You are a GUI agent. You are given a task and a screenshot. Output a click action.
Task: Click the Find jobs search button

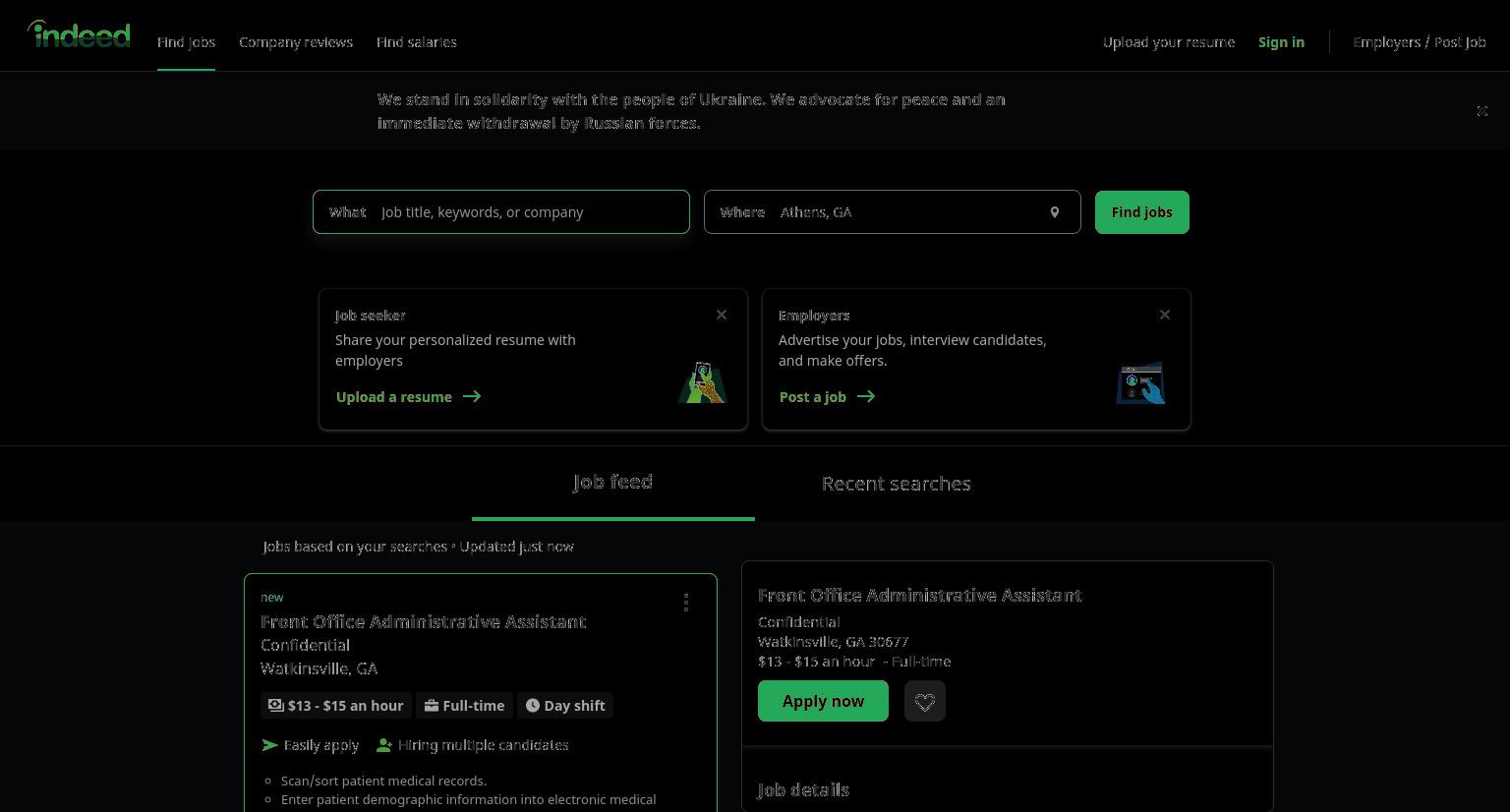click(1142, 212)
